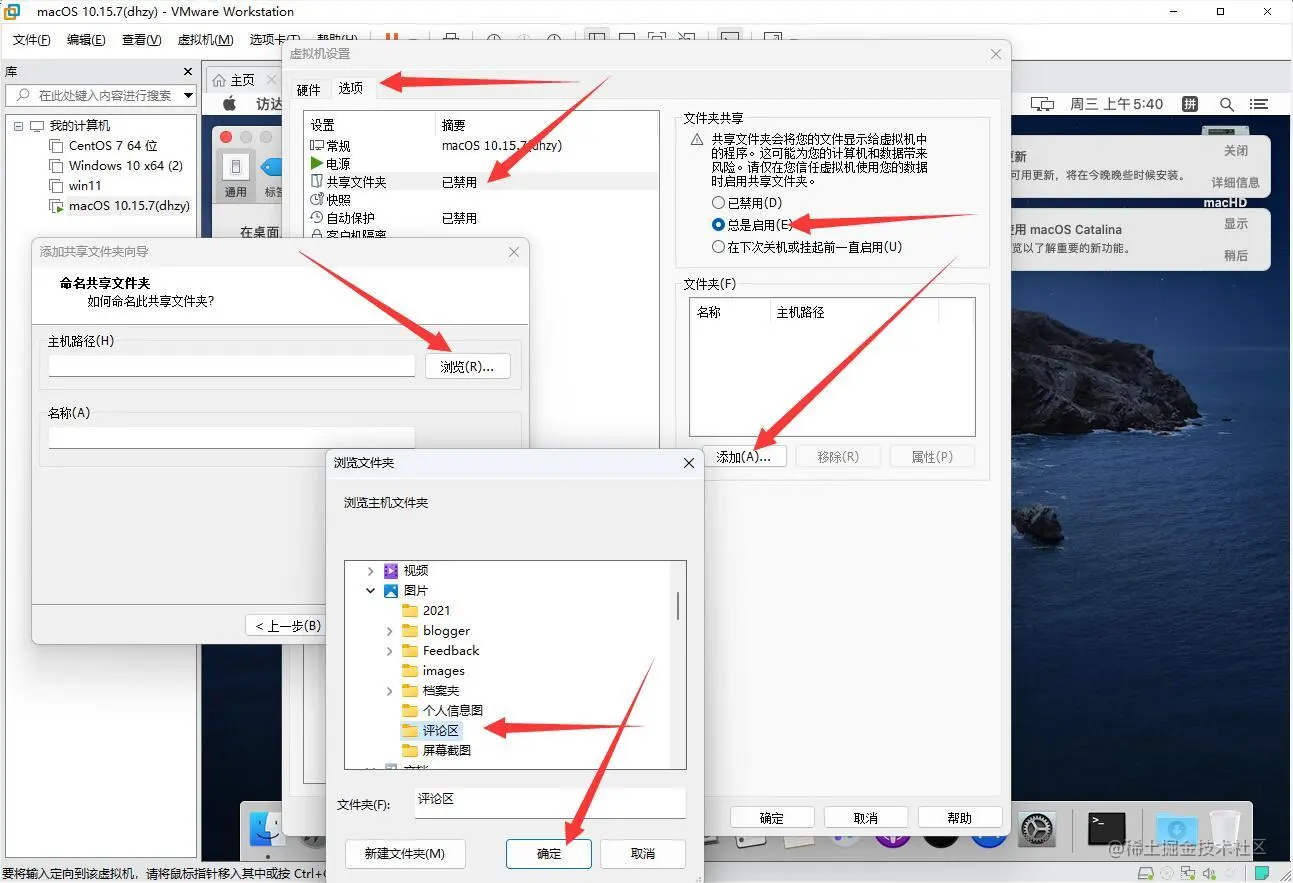This screenshot has height=883, width=1293.
Task: Click the input method icon in the macOS menu bar
Action: pyautogui.click(x=1190, y=104)
